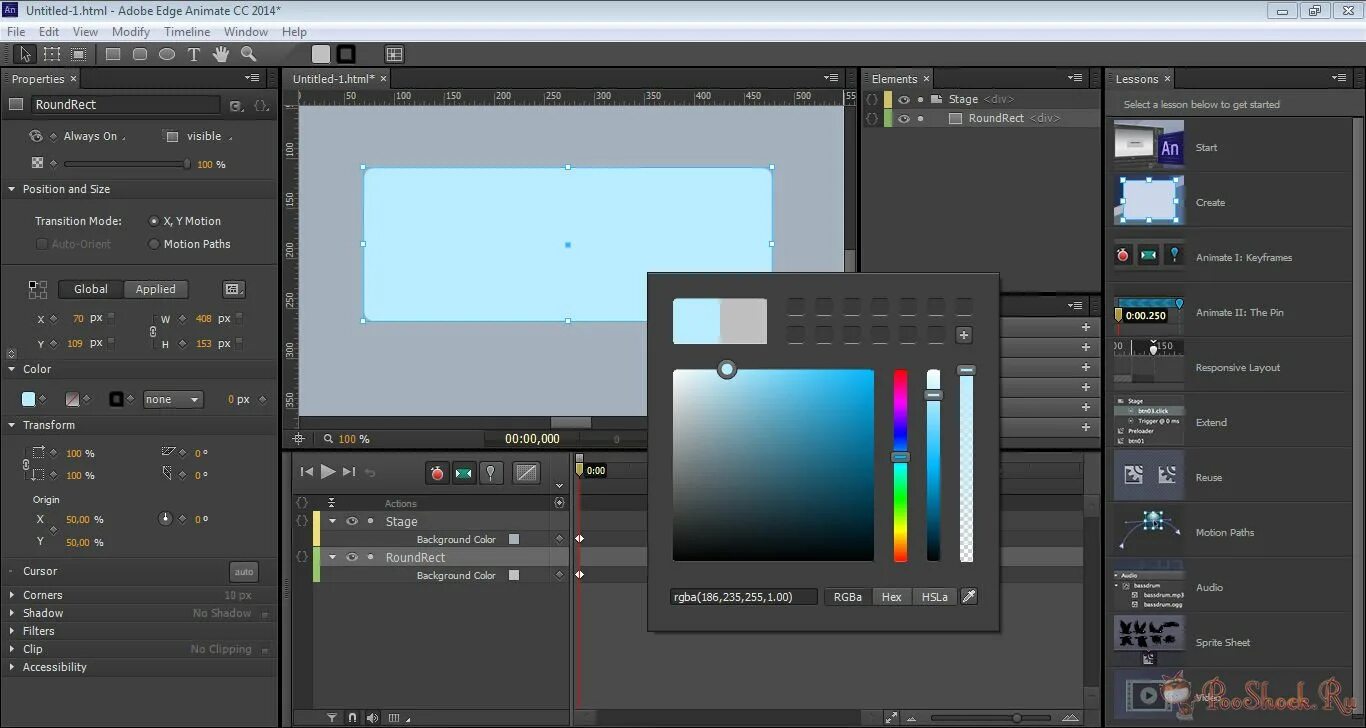Screen dimensions: 1366x728
Task: Toggle Stage visibility eye in timeline
Action: coord(352,521)
